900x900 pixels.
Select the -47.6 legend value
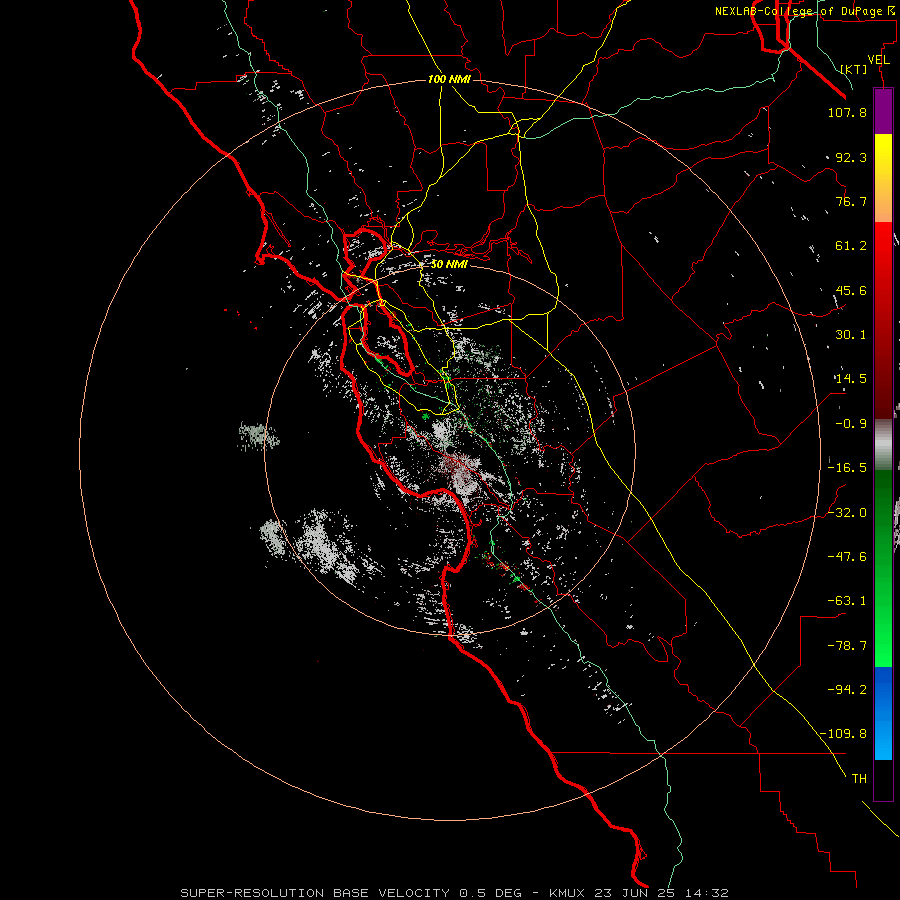click(847, 557)
